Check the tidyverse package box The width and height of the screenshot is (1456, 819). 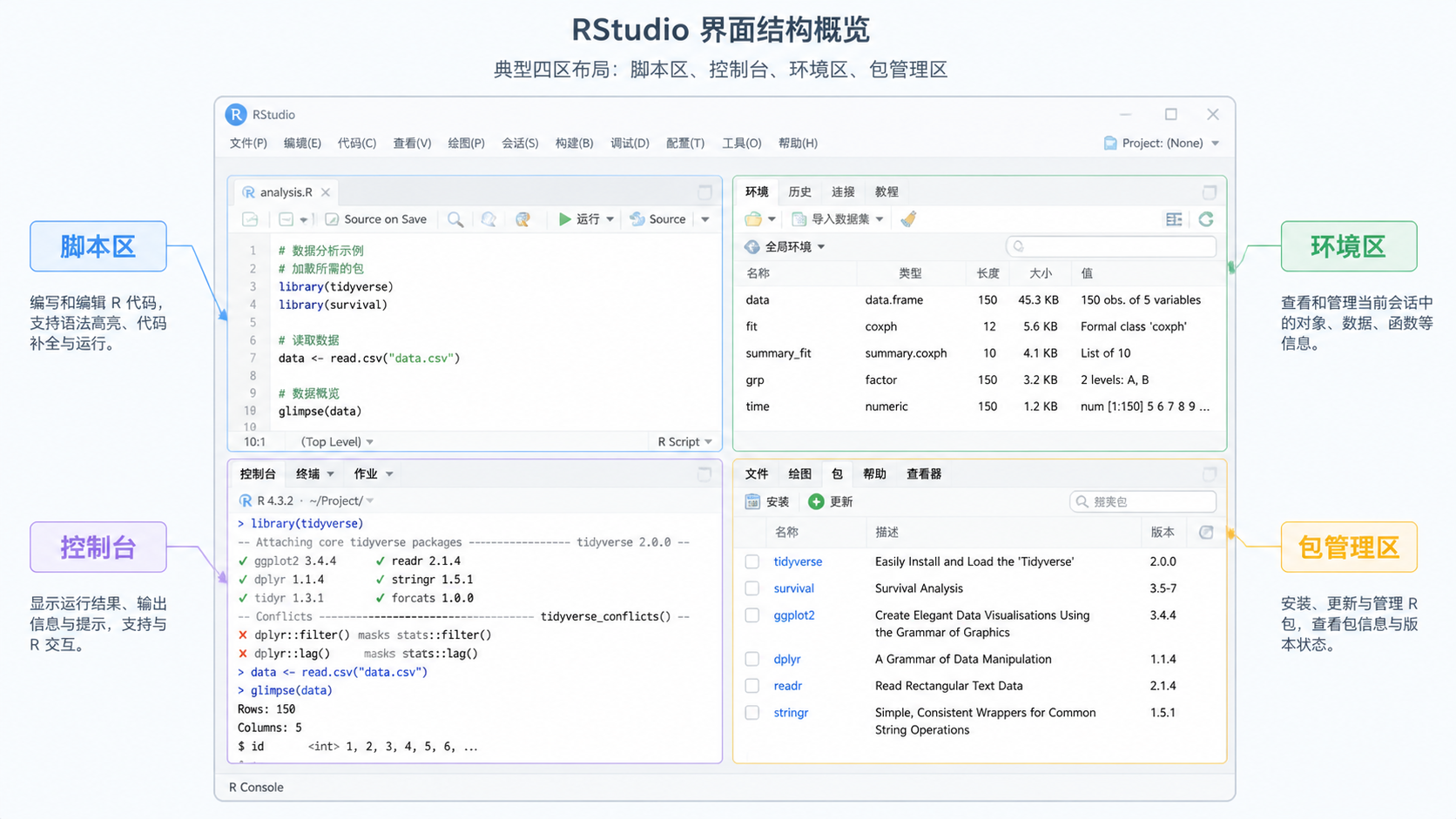[x=752, y=562]
